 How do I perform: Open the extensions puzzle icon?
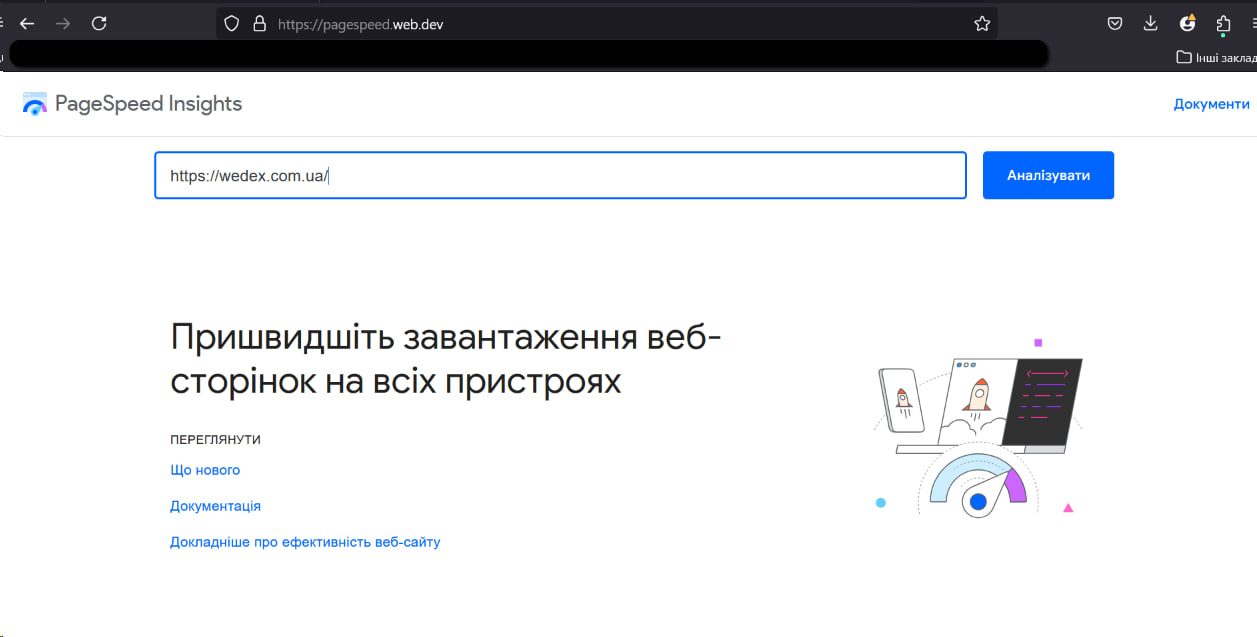pos(1223,24)
